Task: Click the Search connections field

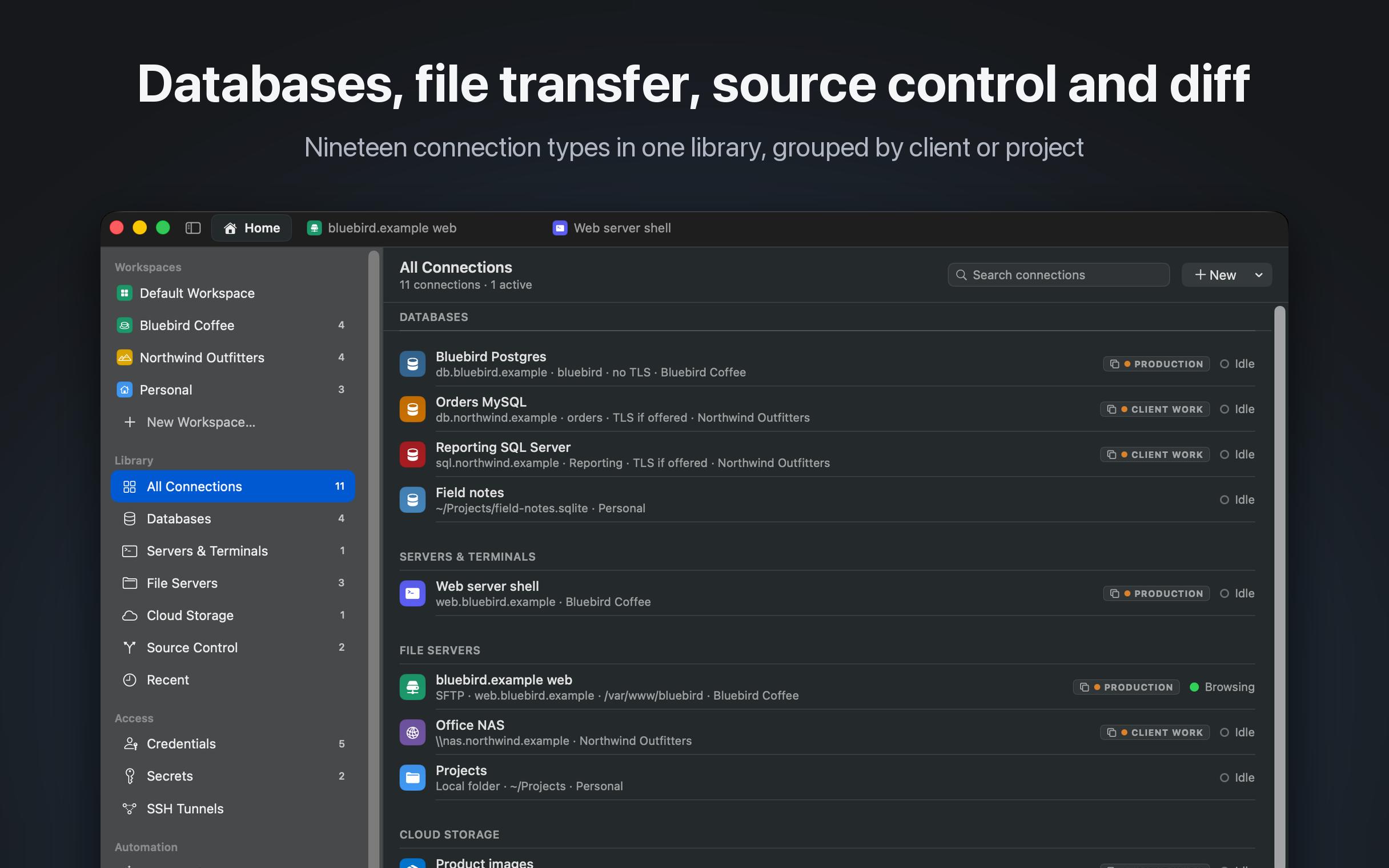Action: click(x=1058, y=275)
